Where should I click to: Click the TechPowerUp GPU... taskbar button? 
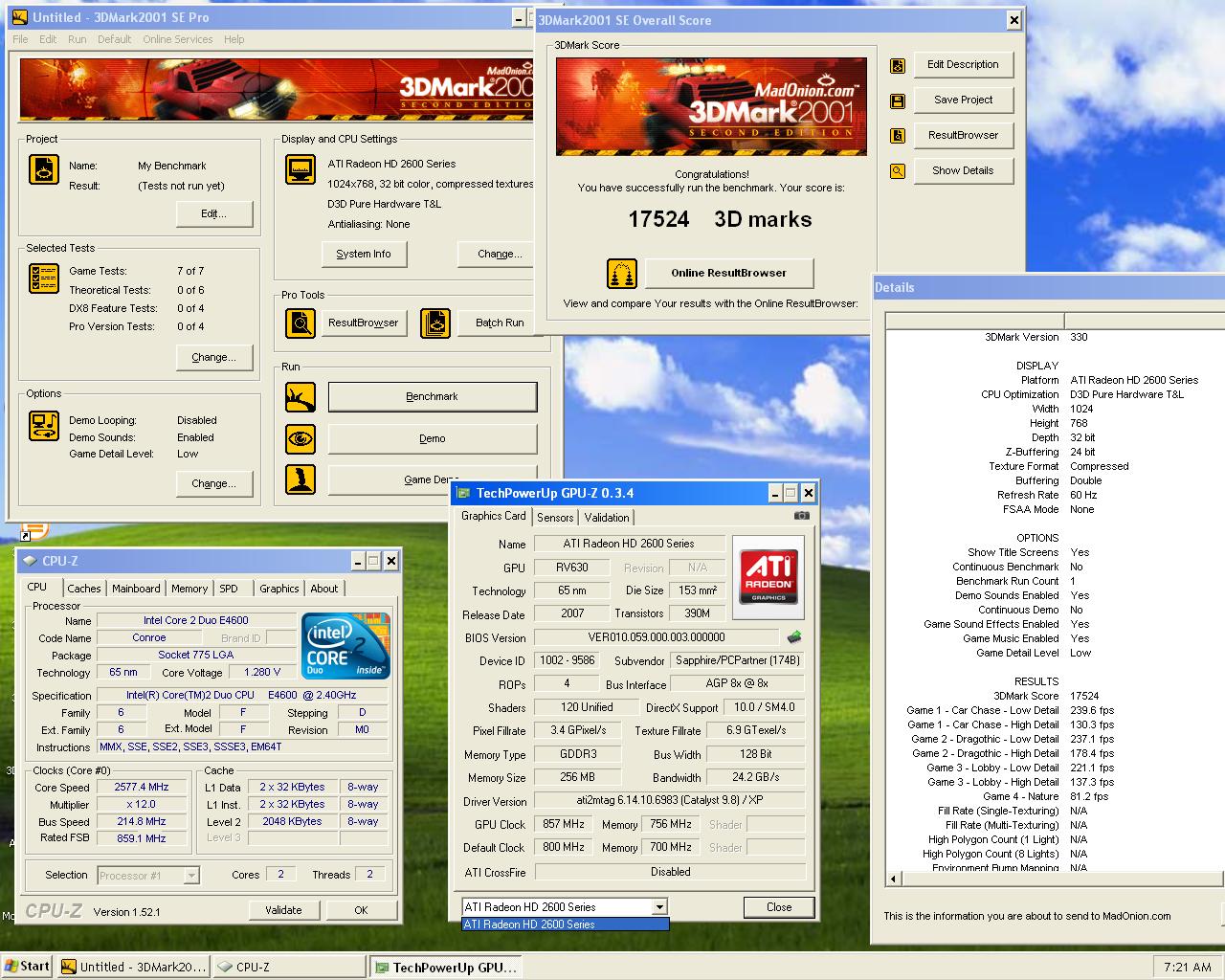(x=446, y=967)
